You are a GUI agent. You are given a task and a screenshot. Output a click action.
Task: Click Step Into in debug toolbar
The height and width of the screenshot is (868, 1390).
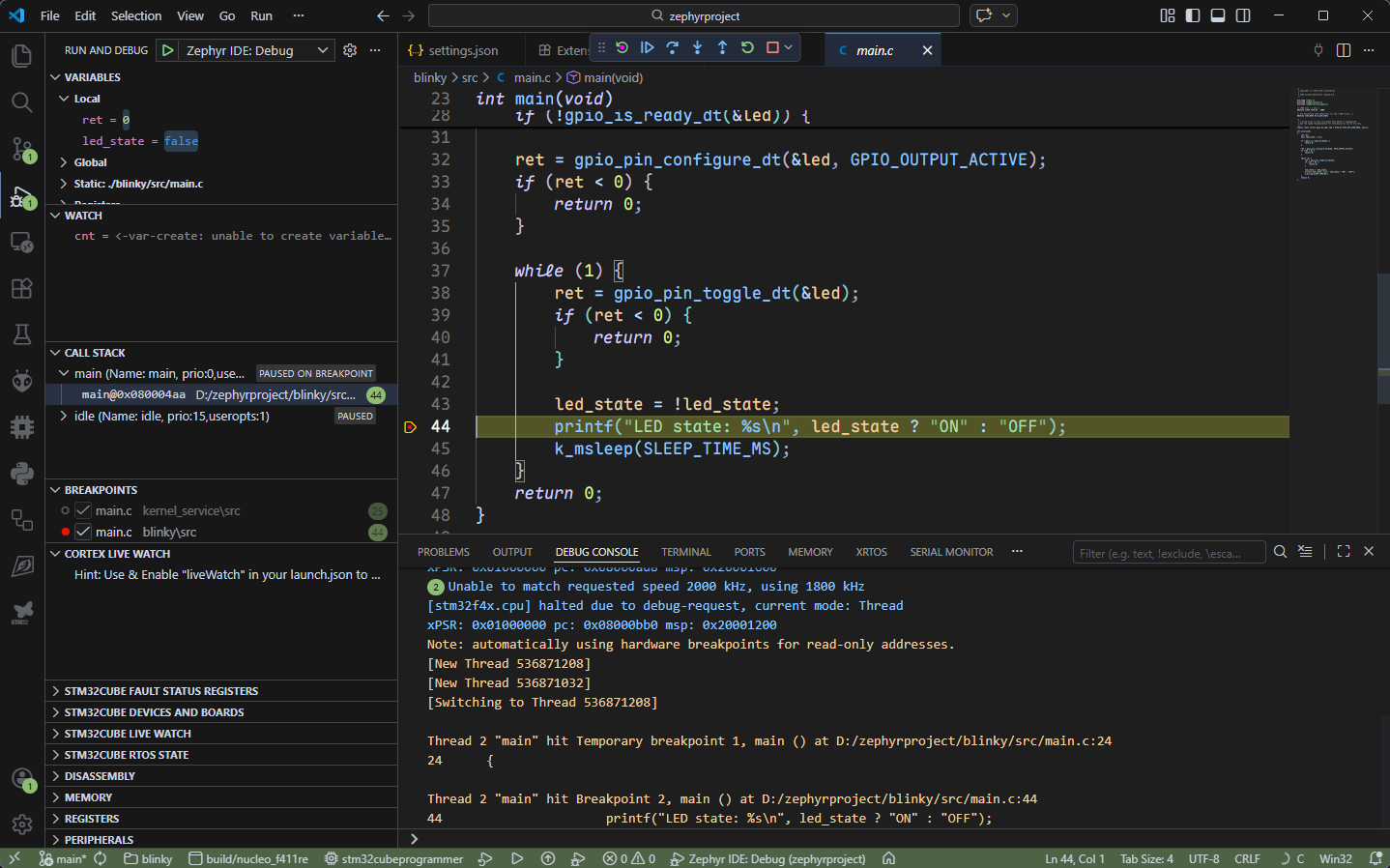(697, 47)
